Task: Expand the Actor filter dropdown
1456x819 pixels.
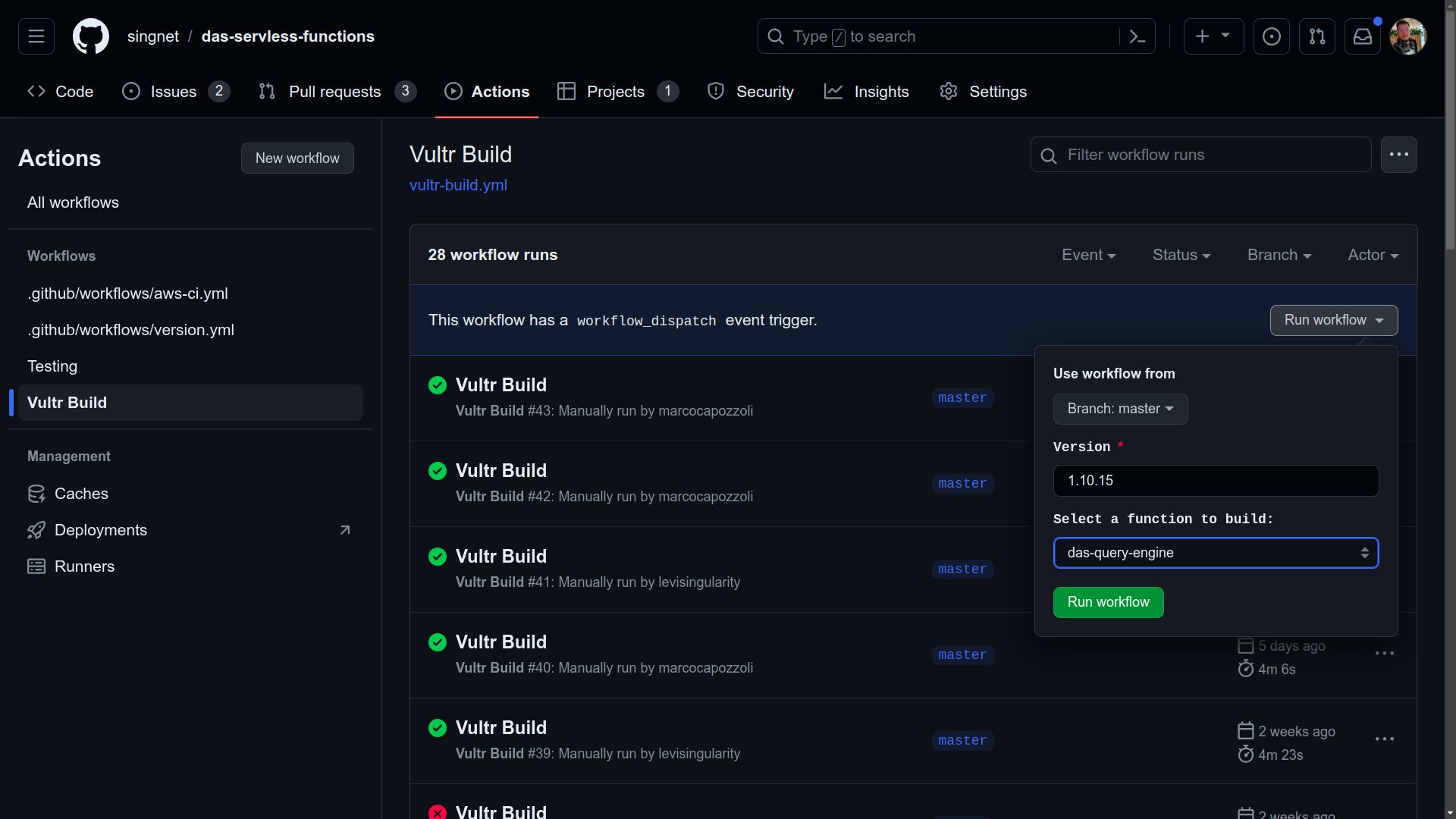Action: point(1373,256)
